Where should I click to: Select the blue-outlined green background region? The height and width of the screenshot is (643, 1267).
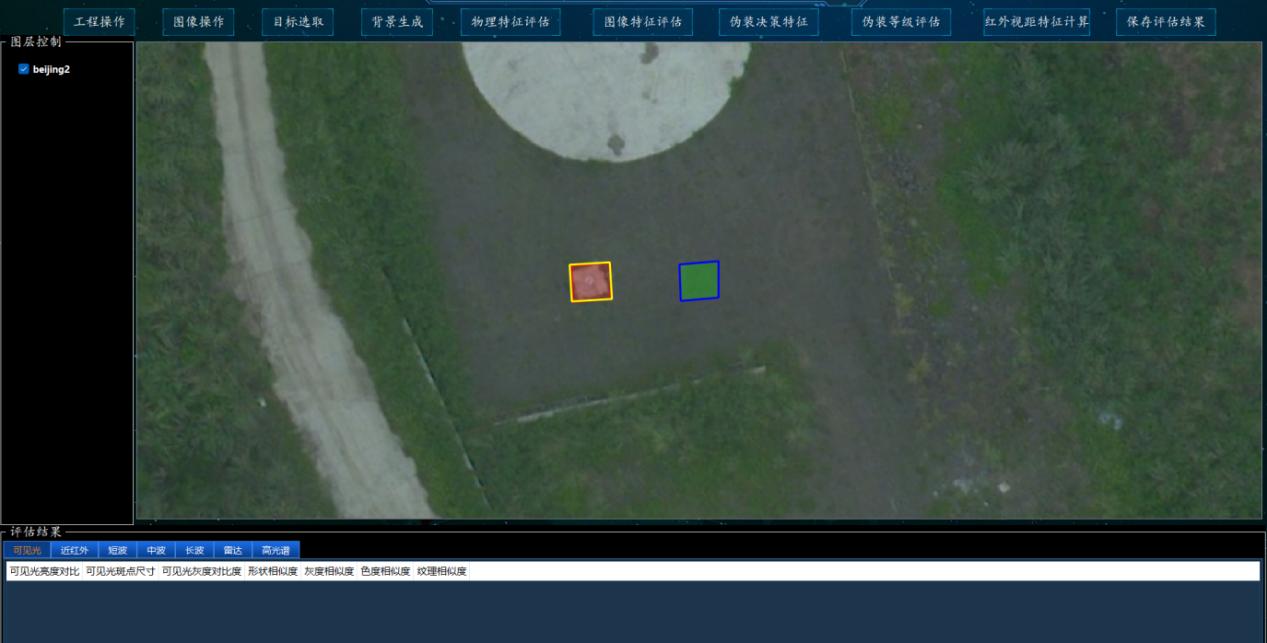699,281
